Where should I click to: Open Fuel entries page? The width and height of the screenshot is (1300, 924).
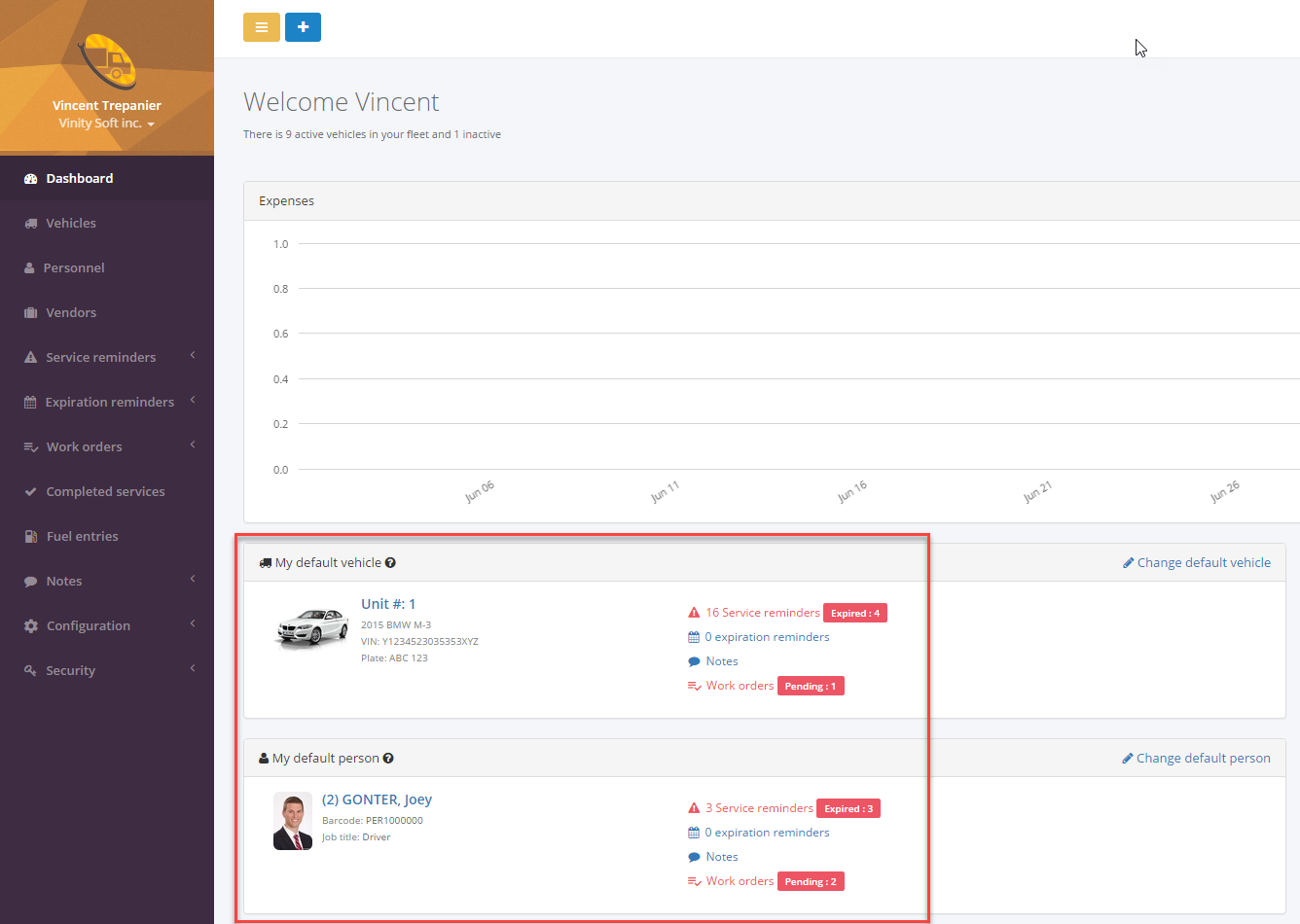point(107,537)
